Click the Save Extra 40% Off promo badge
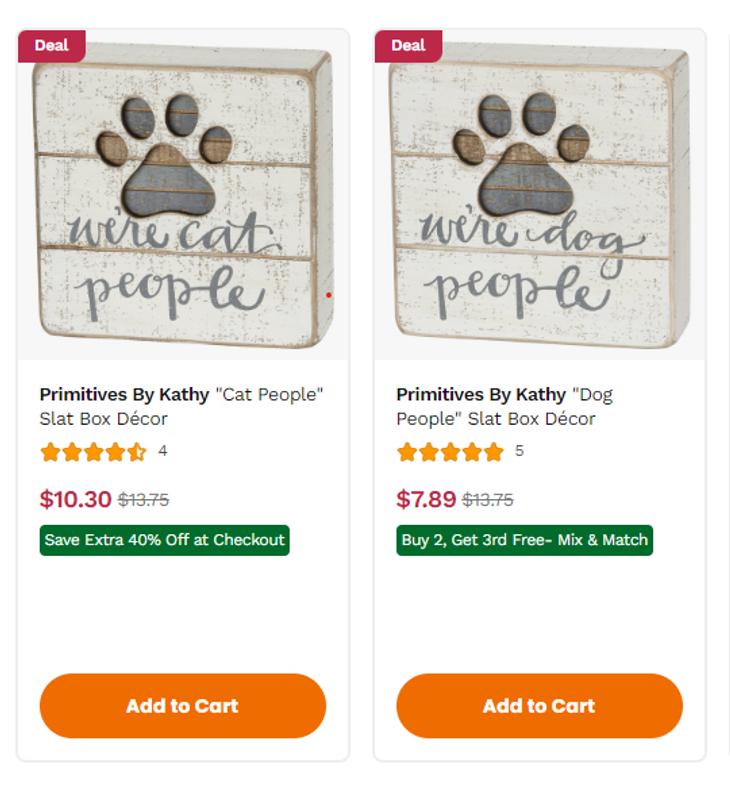 [165, 540]
